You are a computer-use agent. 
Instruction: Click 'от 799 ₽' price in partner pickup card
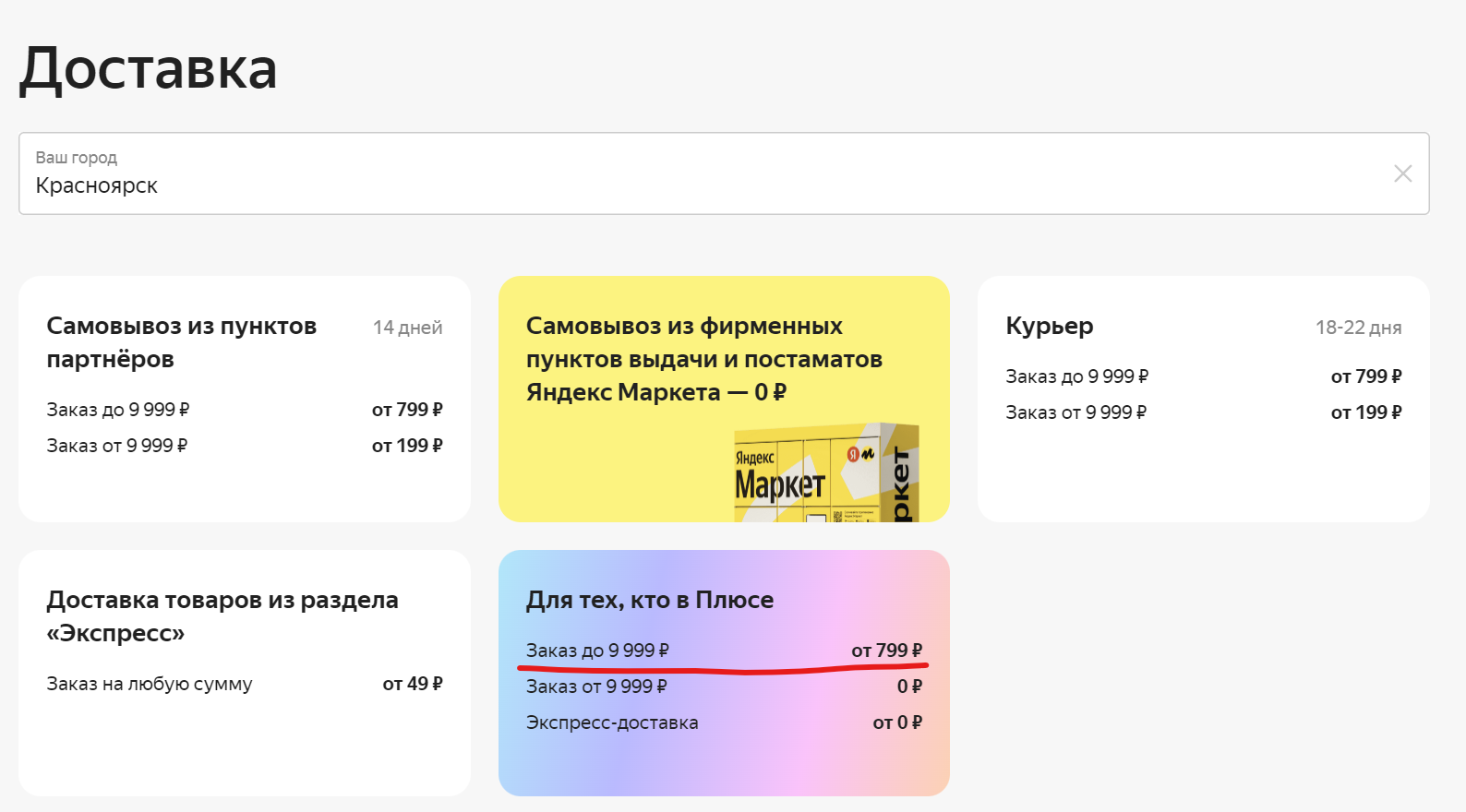tap(407, 410)
